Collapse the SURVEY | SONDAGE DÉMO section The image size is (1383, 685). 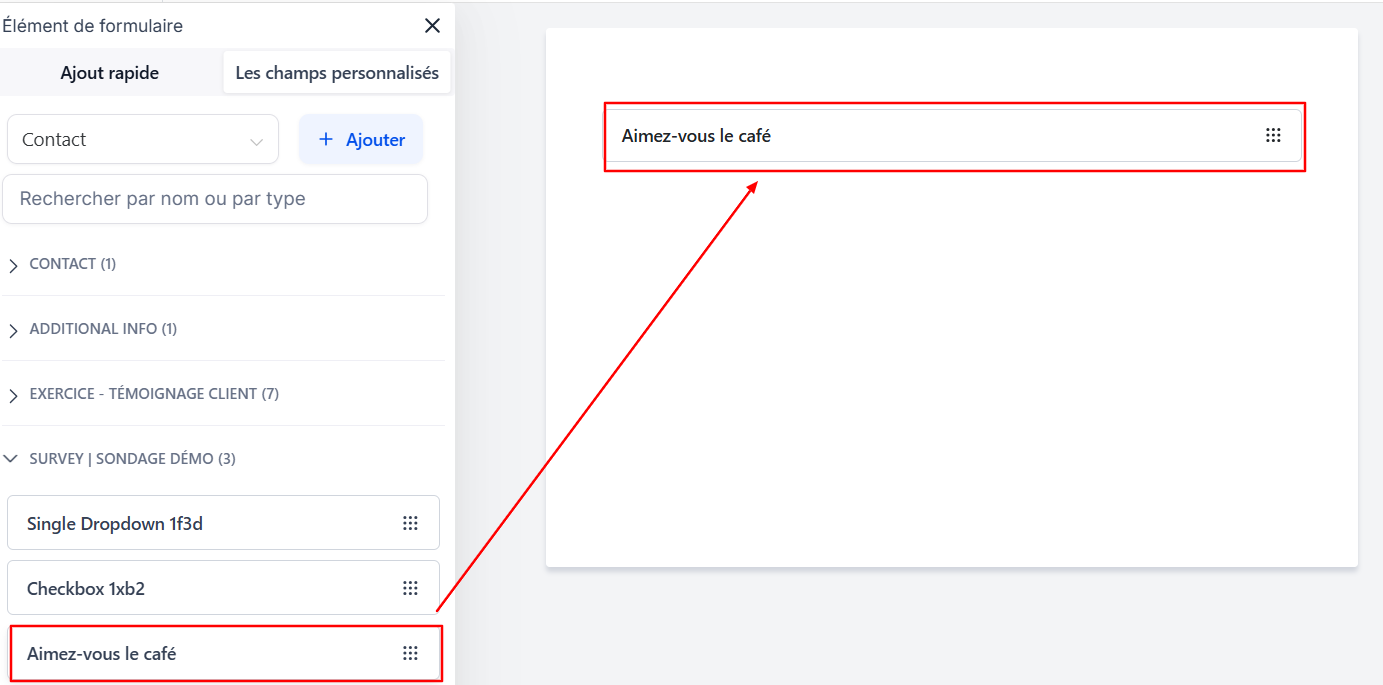point(132,459)
